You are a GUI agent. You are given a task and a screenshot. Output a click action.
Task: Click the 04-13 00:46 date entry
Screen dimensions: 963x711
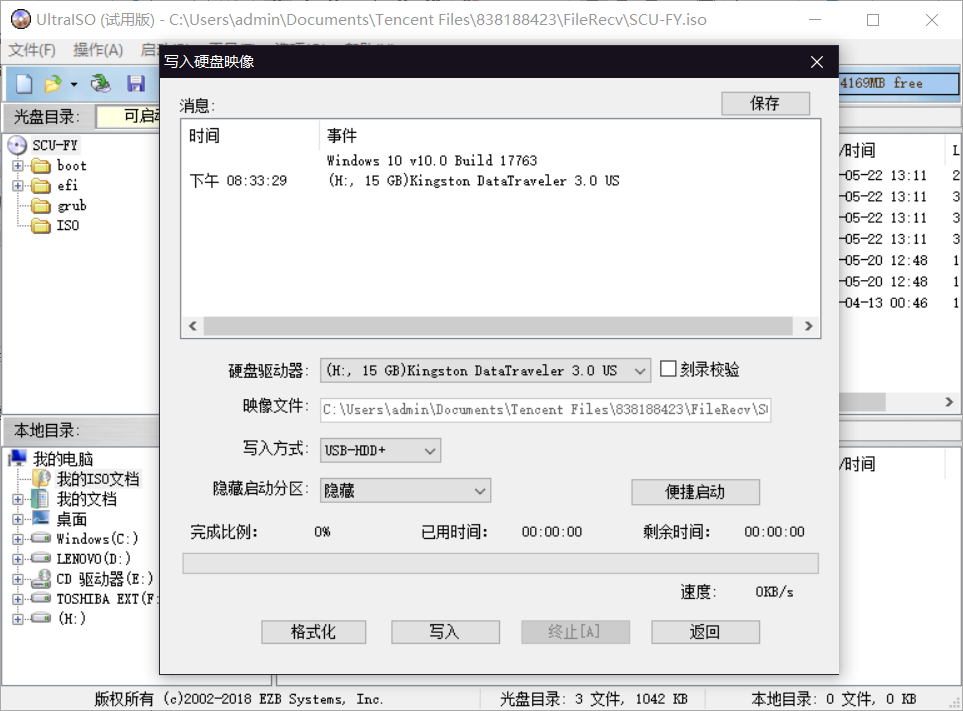coord(883,303)
